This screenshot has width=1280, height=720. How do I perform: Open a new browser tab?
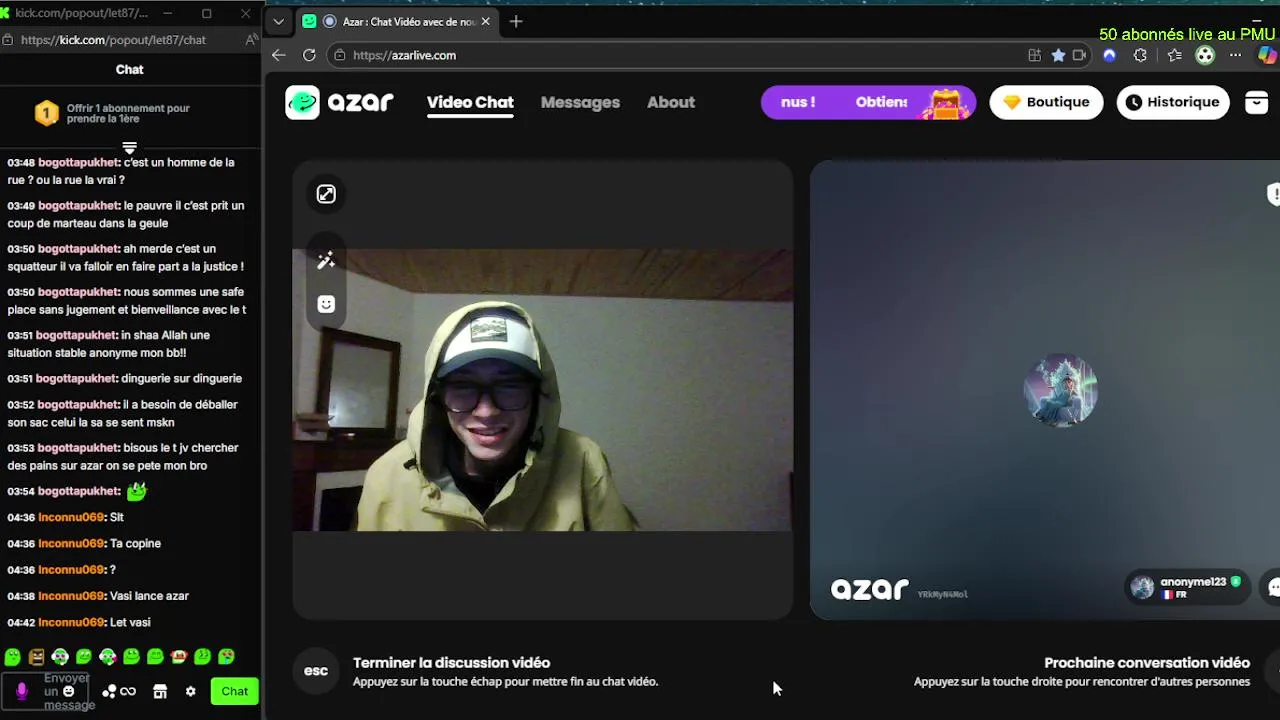[516, 21]
